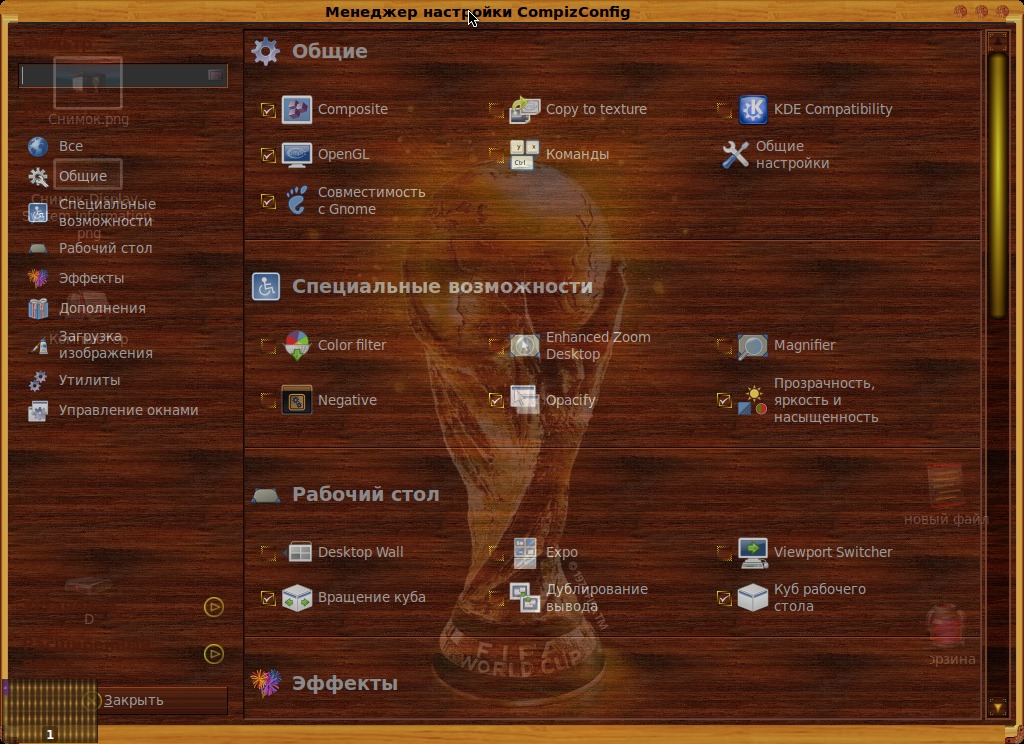Open the OpenGL plugin icon
The height and width of the screenshot is (744, 1024).
(296, 155)
